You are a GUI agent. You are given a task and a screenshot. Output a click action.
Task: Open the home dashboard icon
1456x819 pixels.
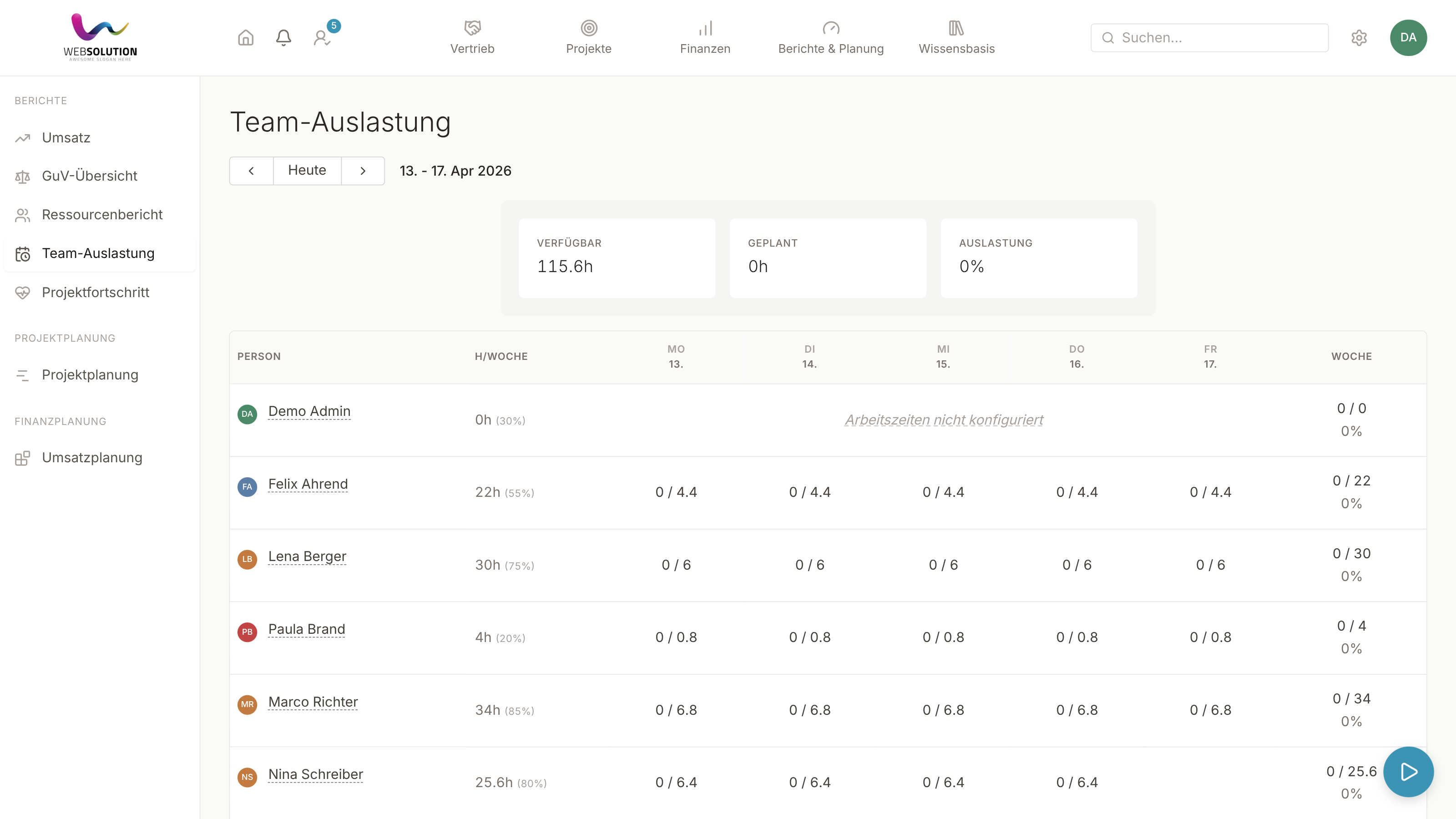pyautogui.click(x=245, y=38)
